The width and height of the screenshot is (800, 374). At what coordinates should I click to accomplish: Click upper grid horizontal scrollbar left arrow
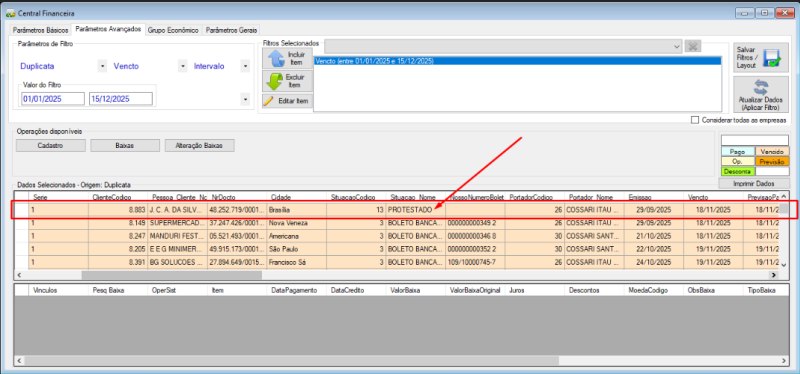tap(20, 275)
